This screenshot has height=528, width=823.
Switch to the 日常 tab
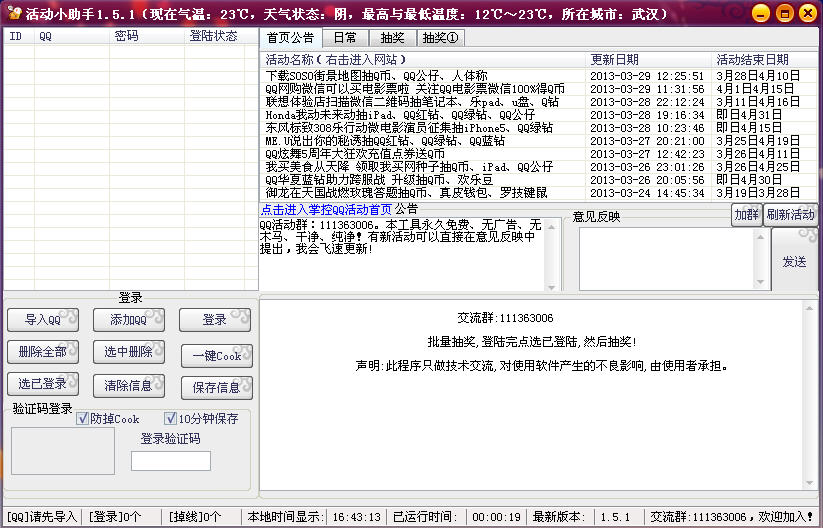tap(345, 38)
